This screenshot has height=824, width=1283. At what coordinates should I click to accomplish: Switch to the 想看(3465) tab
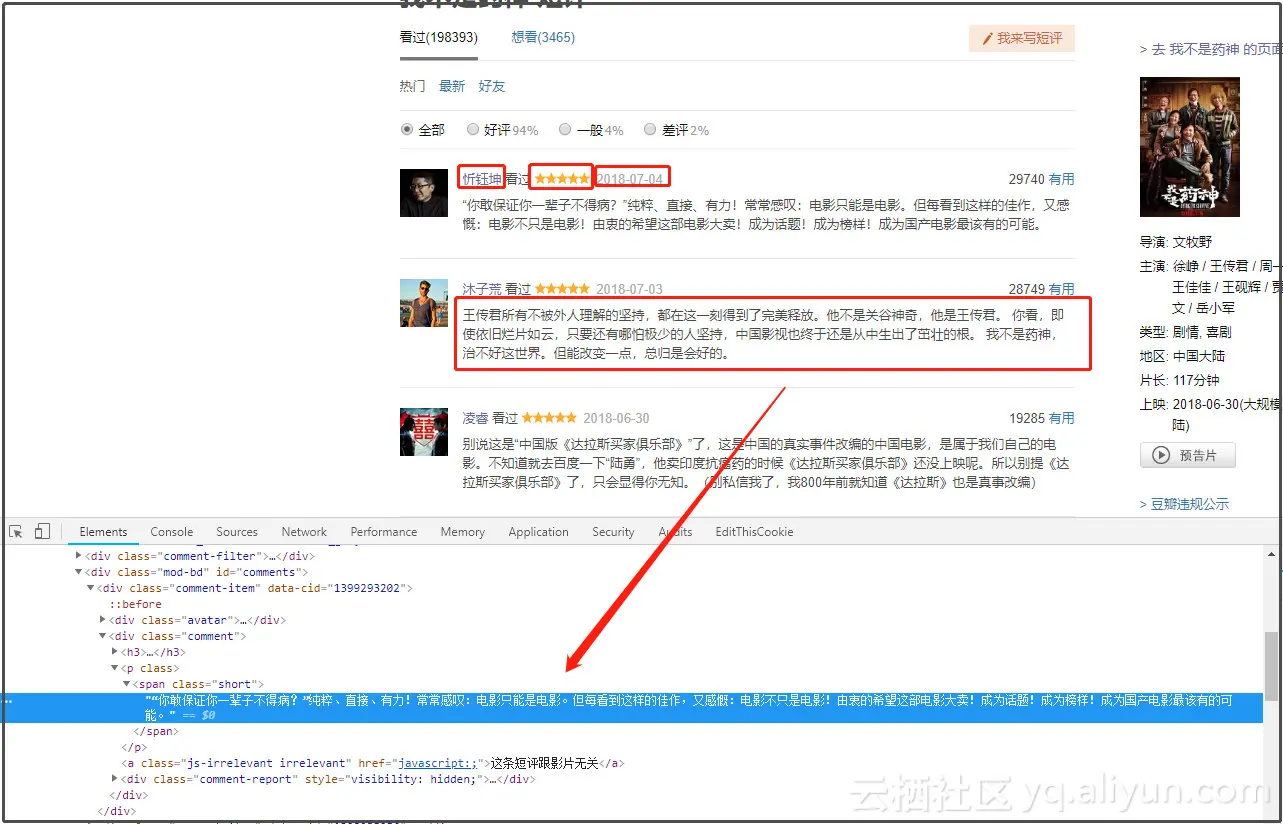543,37
